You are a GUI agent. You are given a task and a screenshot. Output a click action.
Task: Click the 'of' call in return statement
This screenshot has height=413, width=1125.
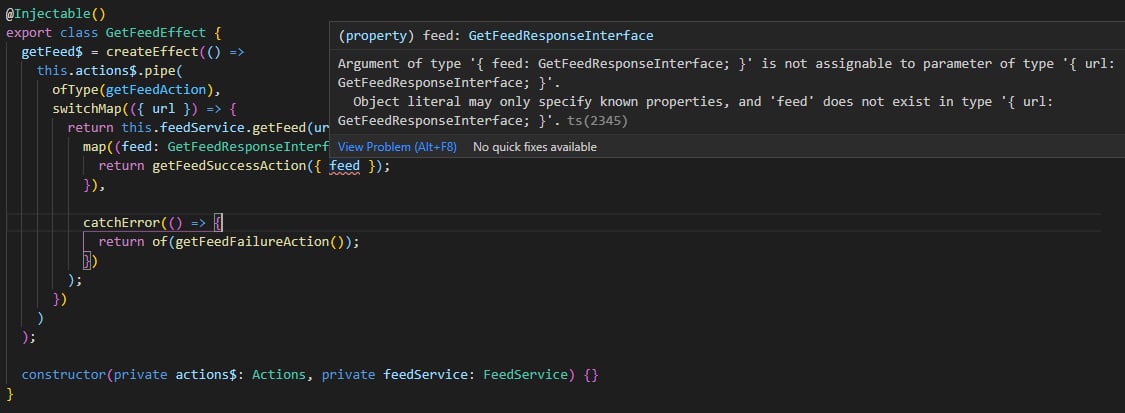[159, 242]
